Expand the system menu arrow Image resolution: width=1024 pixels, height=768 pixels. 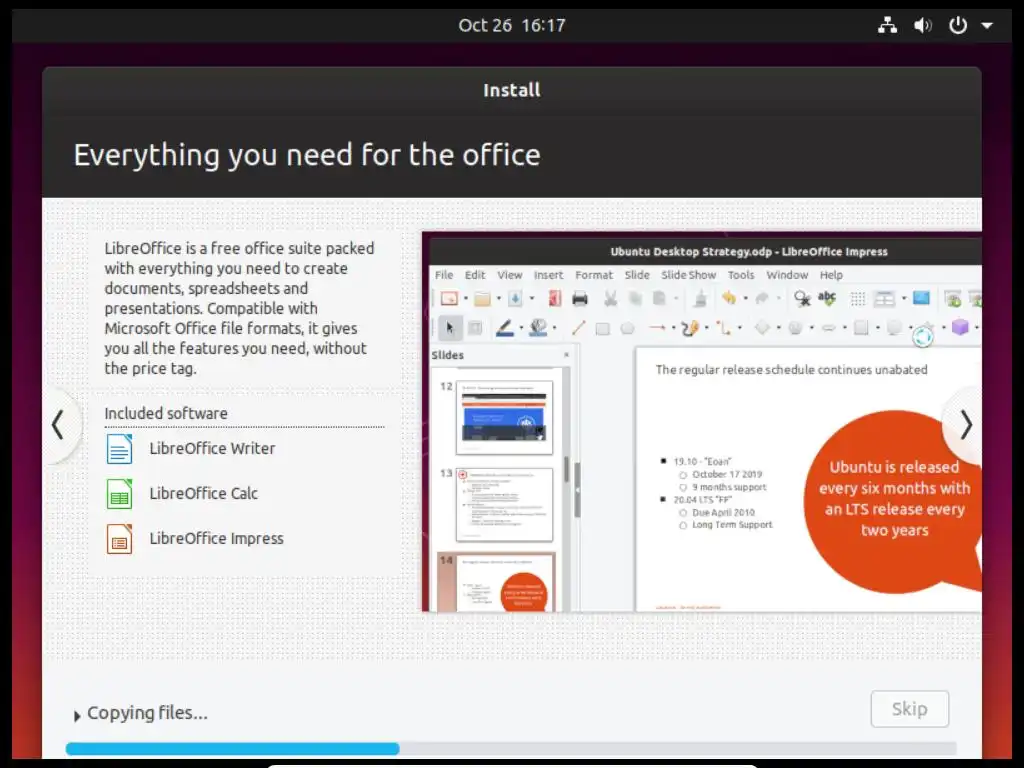[987, 25]
